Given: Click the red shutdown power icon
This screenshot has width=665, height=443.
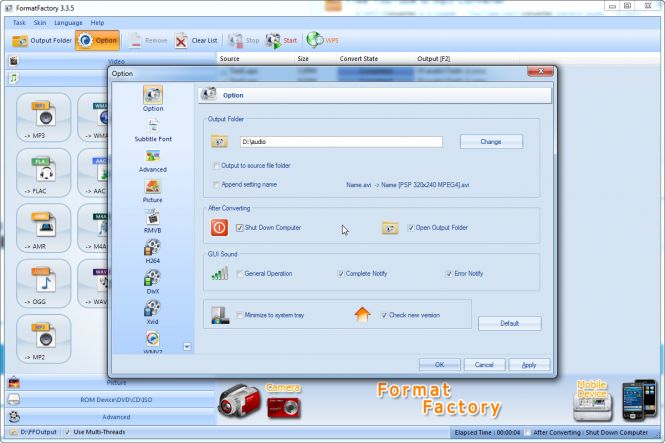Looking at the screenshot, I should (x=219, y=228).
